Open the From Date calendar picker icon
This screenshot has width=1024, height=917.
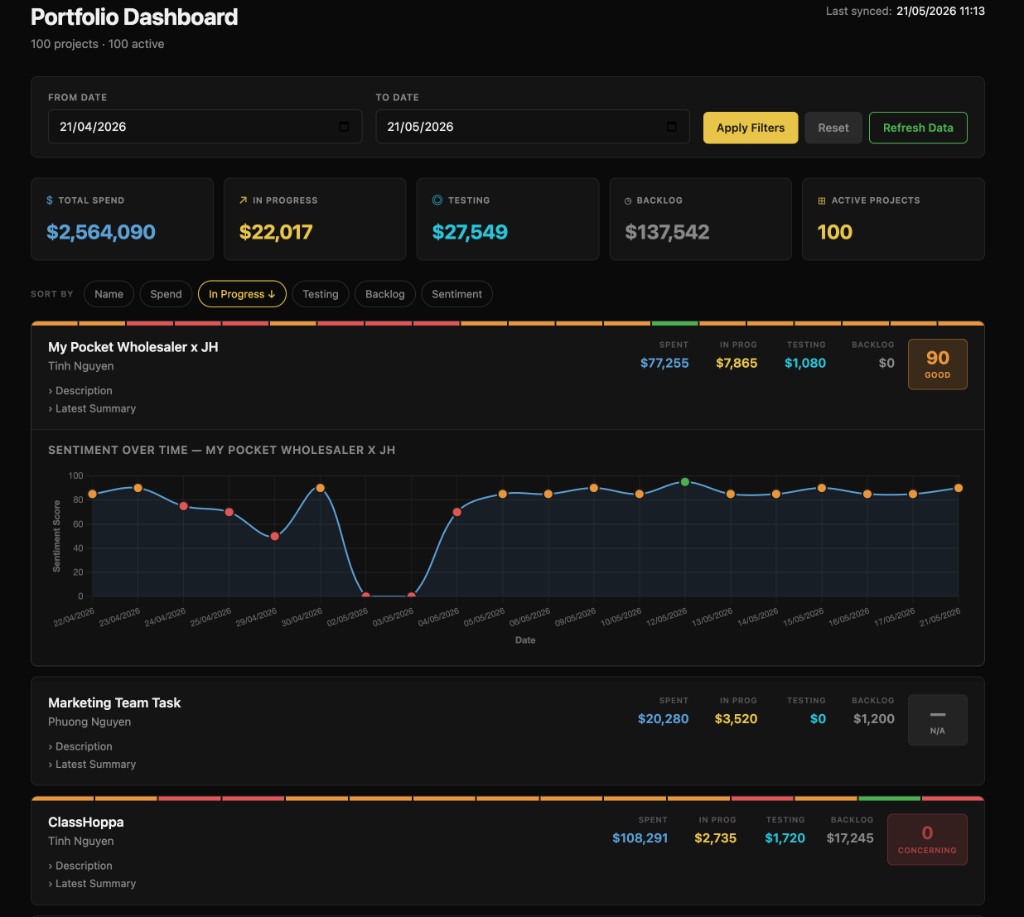[x=344, y=127]
